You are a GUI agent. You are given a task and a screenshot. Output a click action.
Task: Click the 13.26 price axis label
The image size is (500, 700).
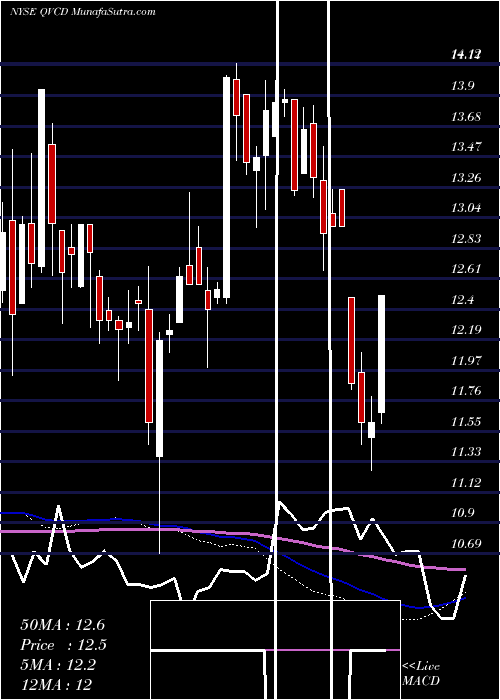pyautogui.click(x=466, y=178)
